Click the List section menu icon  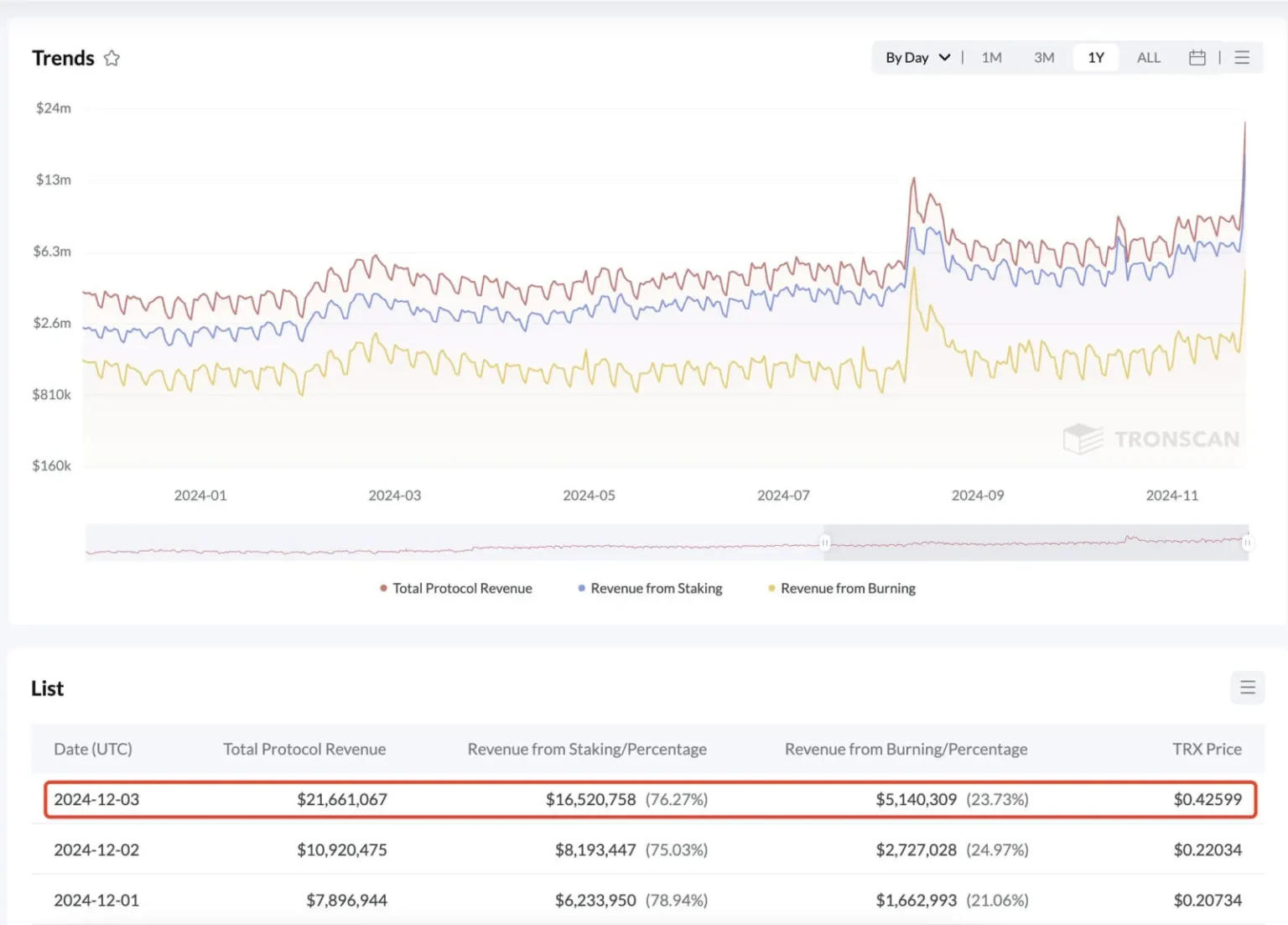1248,687
